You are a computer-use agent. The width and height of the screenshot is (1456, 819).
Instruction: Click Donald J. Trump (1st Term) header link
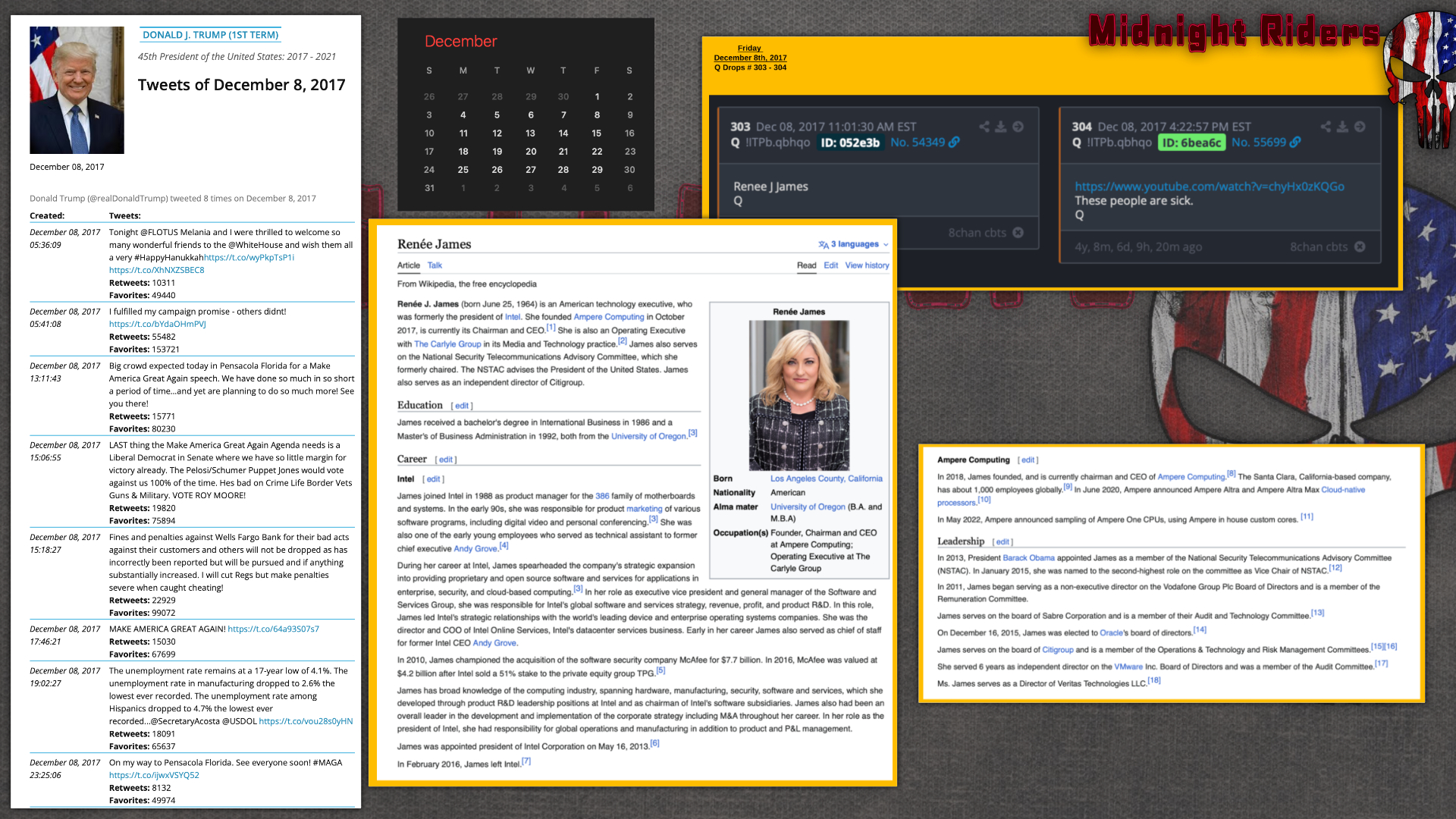pos(210,35)
